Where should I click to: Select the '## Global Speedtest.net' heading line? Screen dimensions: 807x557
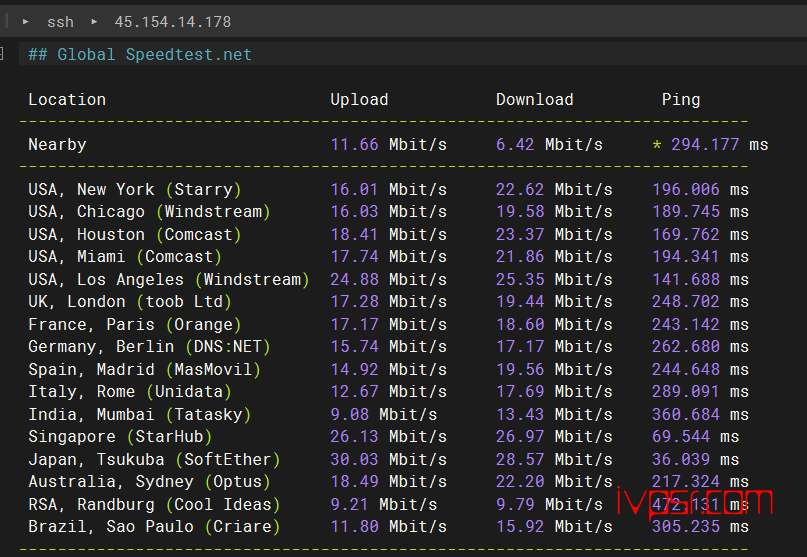pos(140,54)
